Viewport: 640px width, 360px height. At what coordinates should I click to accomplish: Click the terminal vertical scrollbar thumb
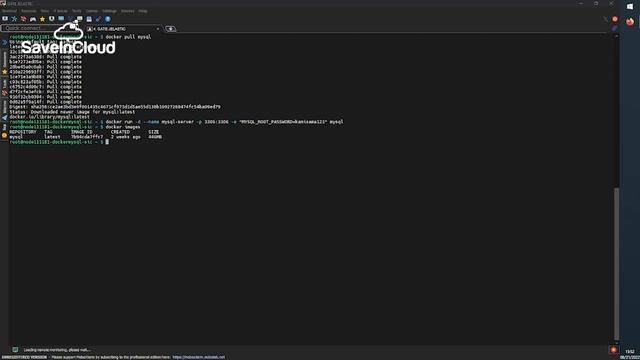click(x=616, y=264)
